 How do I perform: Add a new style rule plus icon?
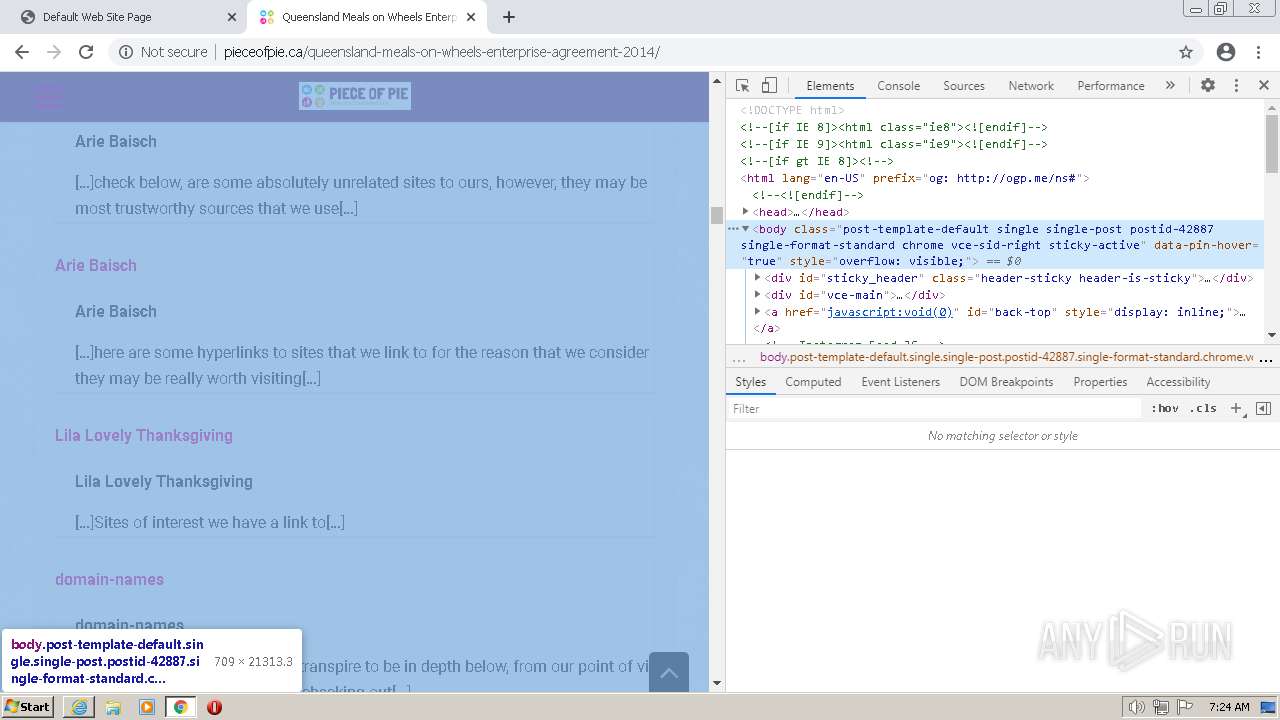point(1236,409)
